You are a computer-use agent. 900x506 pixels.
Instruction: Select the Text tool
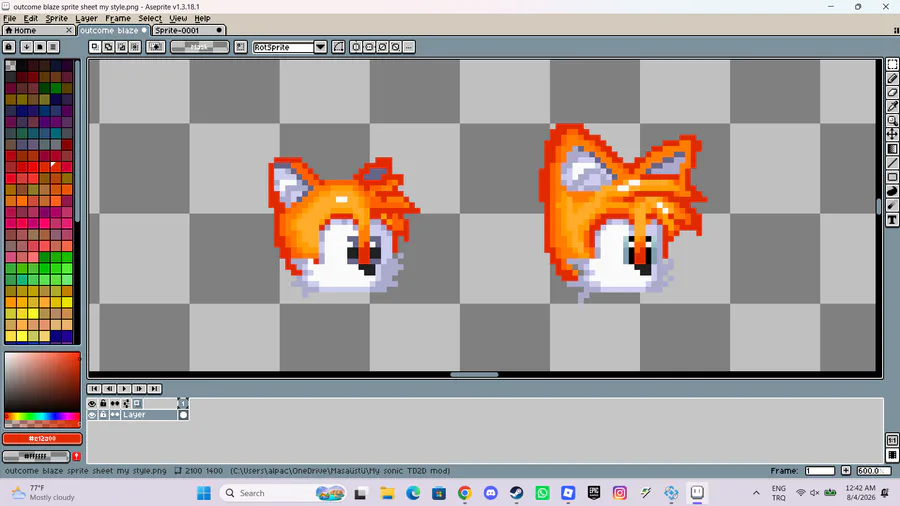point(892,220)
